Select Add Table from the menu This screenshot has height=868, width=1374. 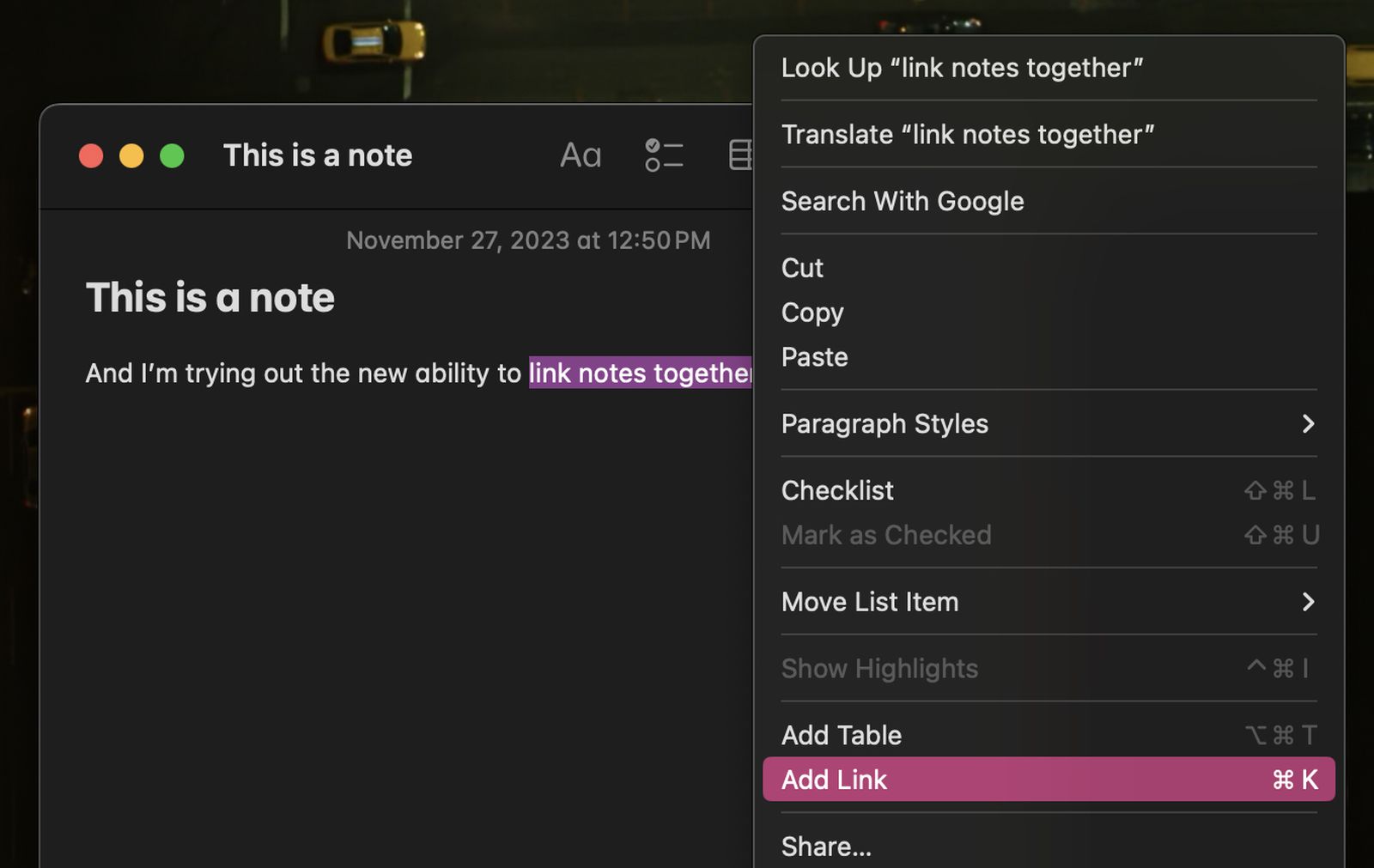click(x=841, y=735)
